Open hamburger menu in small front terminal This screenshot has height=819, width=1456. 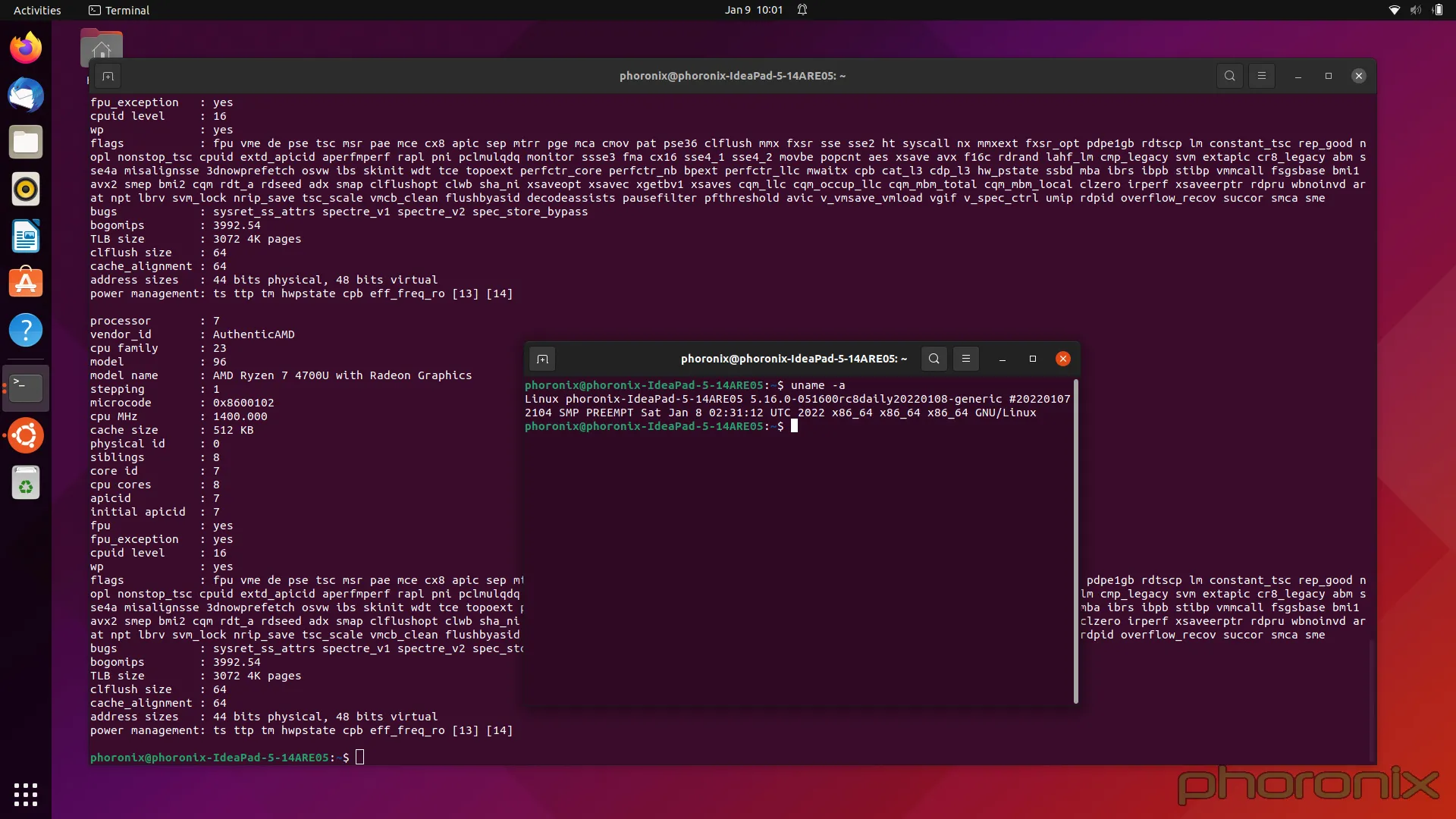[x=966, y=359]
